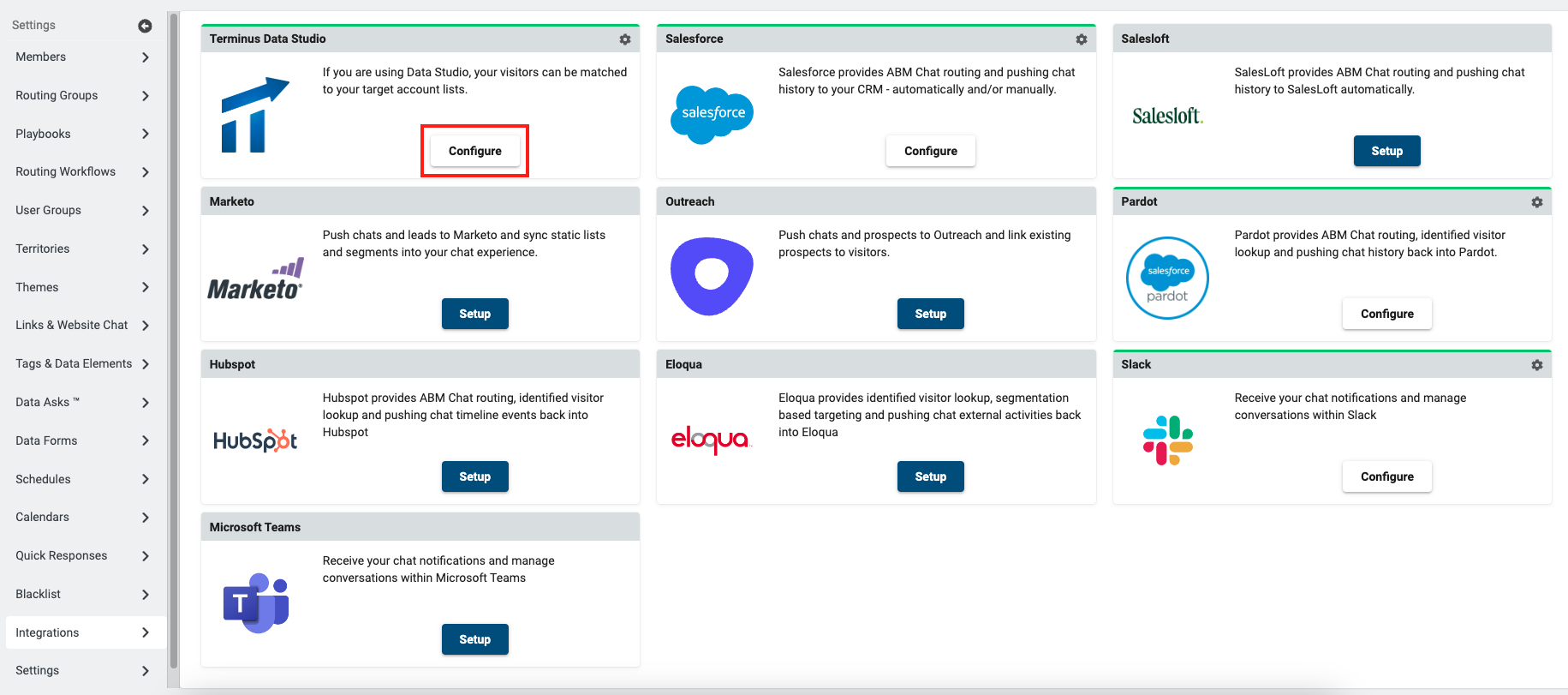The height and width of the screenshot is (695, 1568).
Task: Open Routing Workflows menu item
Action: pyautogui.click(x=84, y=172)
